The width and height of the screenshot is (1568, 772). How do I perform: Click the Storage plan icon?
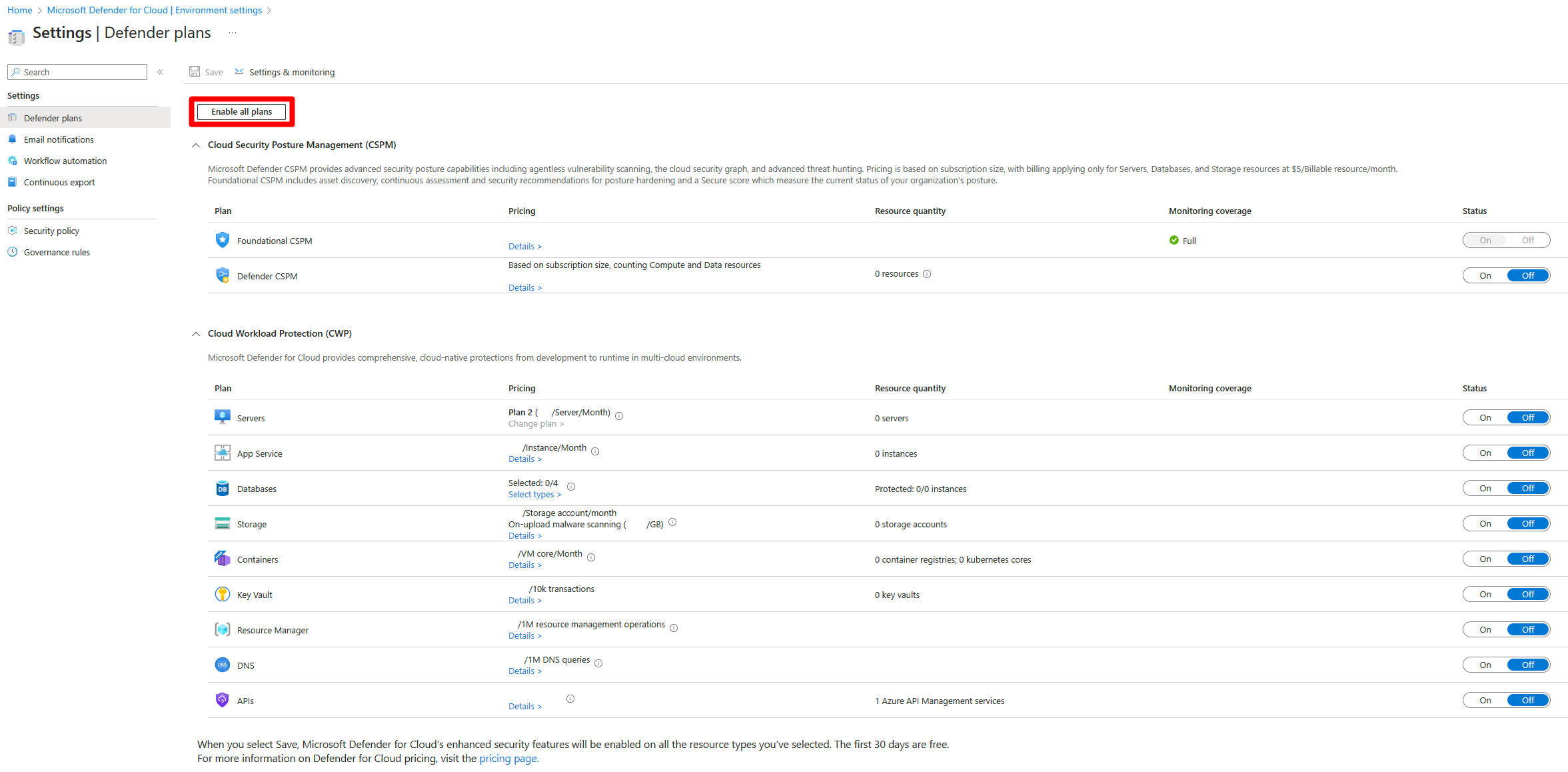(223, 523)
